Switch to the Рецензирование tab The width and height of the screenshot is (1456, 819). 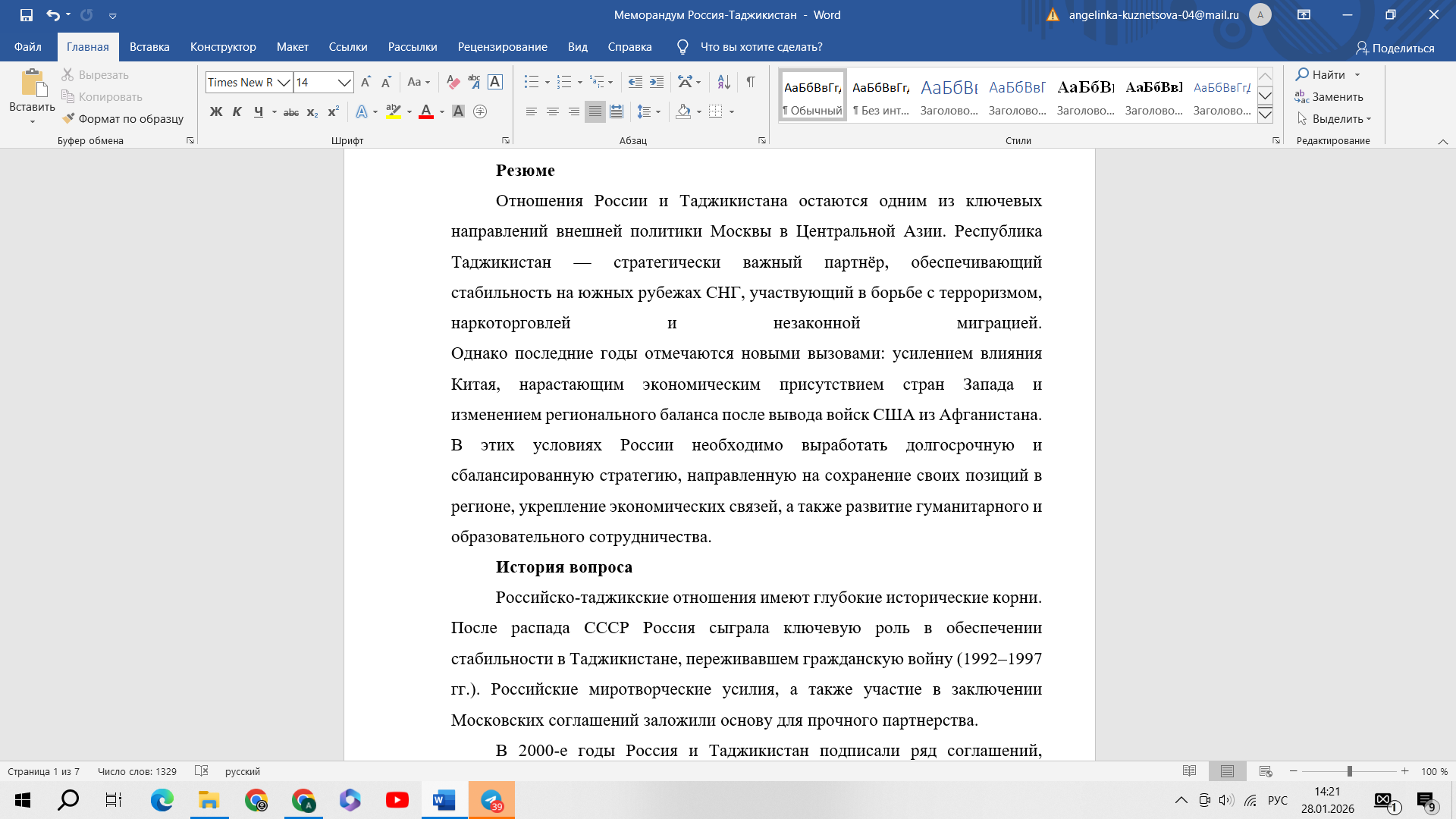click(502, 47)
